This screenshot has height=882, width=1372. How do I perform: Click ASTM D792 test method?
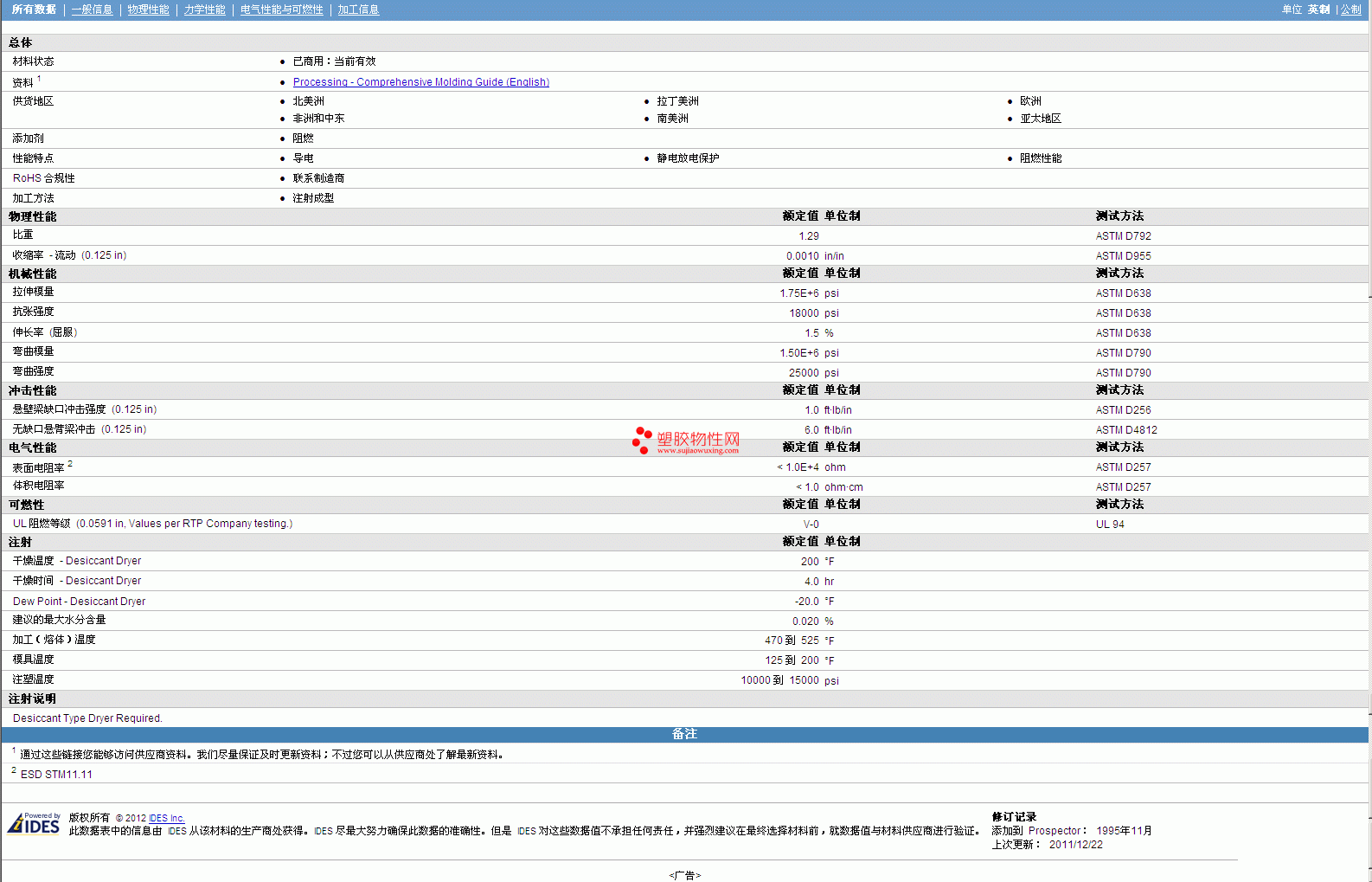(1123, 236)
